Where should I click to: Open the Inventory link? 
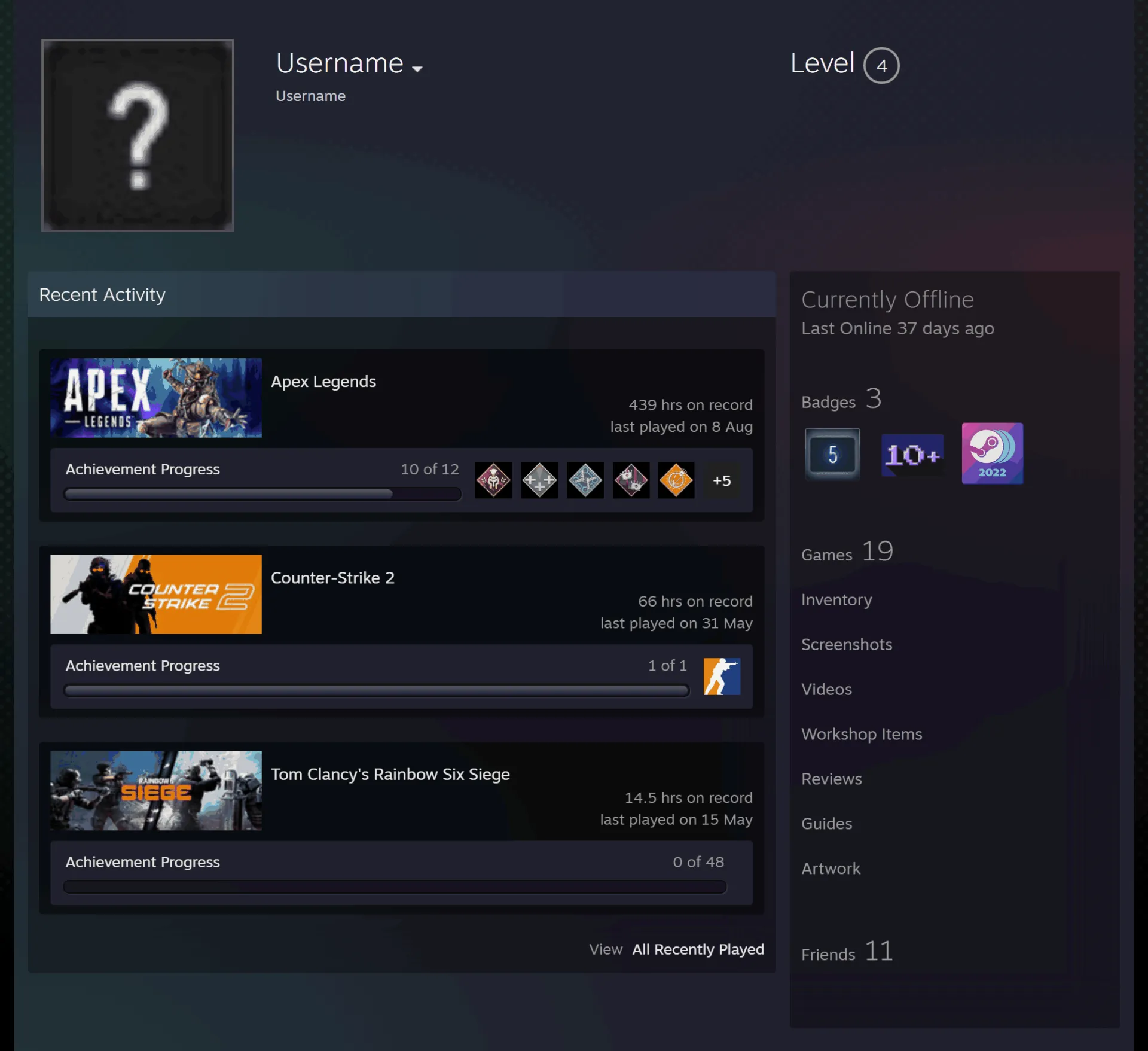836,599
